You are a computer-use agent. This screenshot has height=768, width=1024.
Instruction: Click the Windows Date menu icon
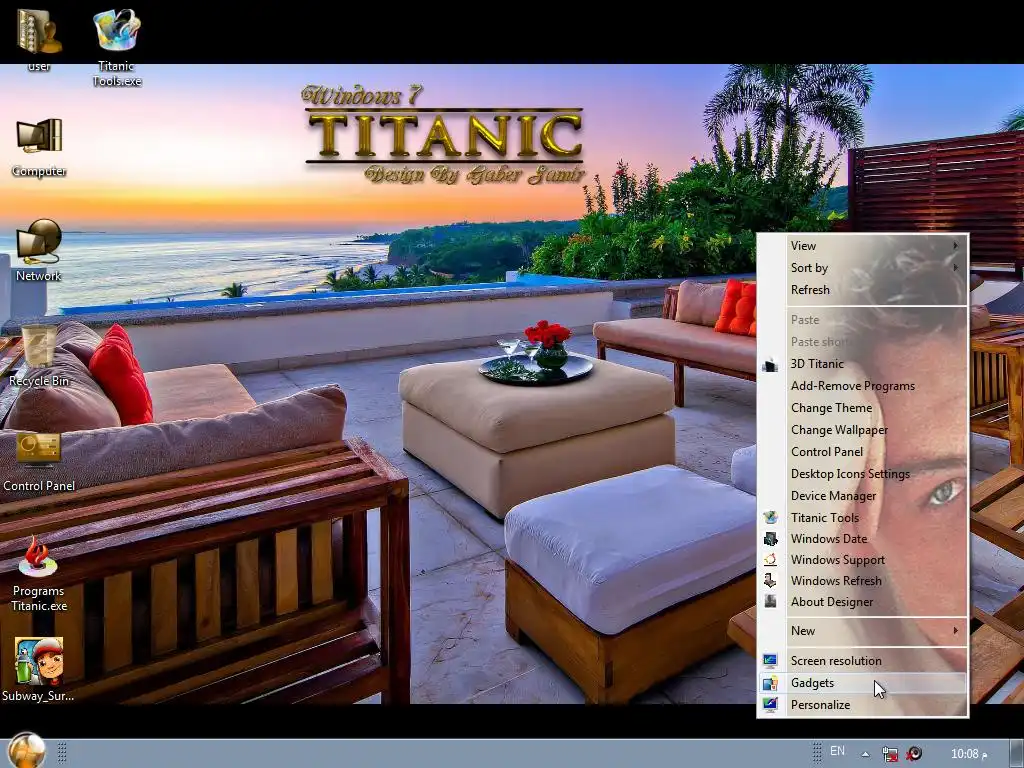[771, 539]
